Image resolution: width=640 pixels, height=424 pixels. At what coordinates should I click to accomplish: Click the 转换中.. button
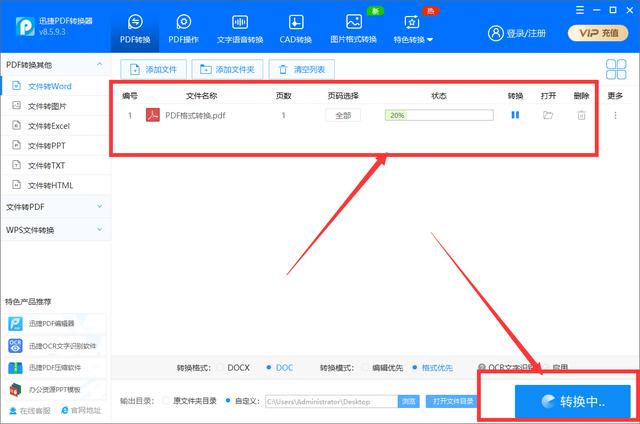coord(573,402)
